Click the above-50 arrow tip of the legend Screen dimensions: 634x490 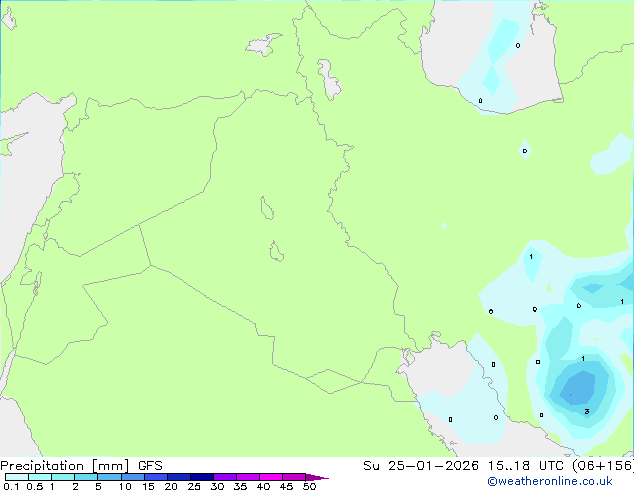point(317,477)
